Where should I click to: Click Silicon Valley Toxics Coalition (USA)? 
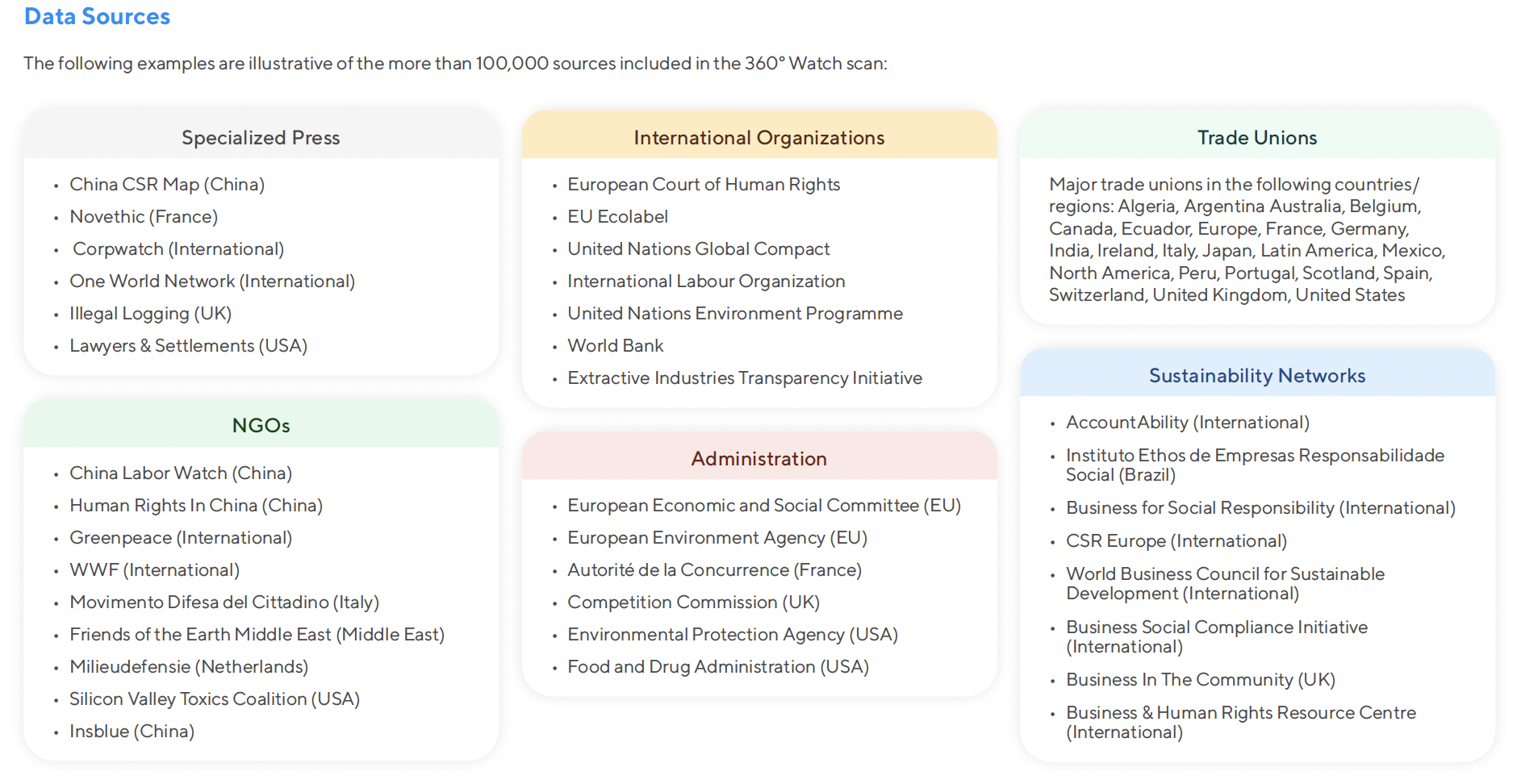215,699
